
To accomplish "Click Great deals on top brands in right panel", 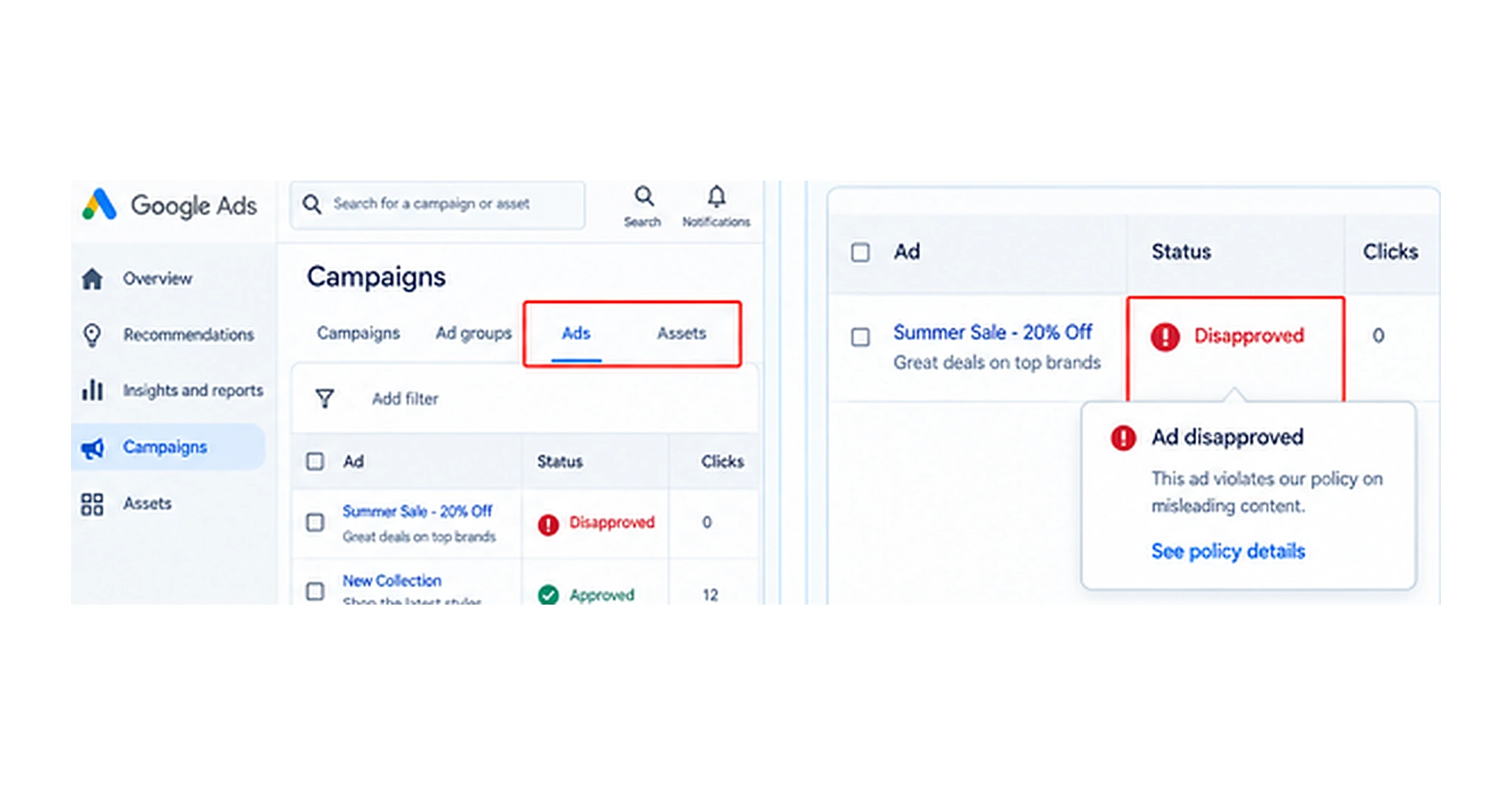I will coord(997,363).
